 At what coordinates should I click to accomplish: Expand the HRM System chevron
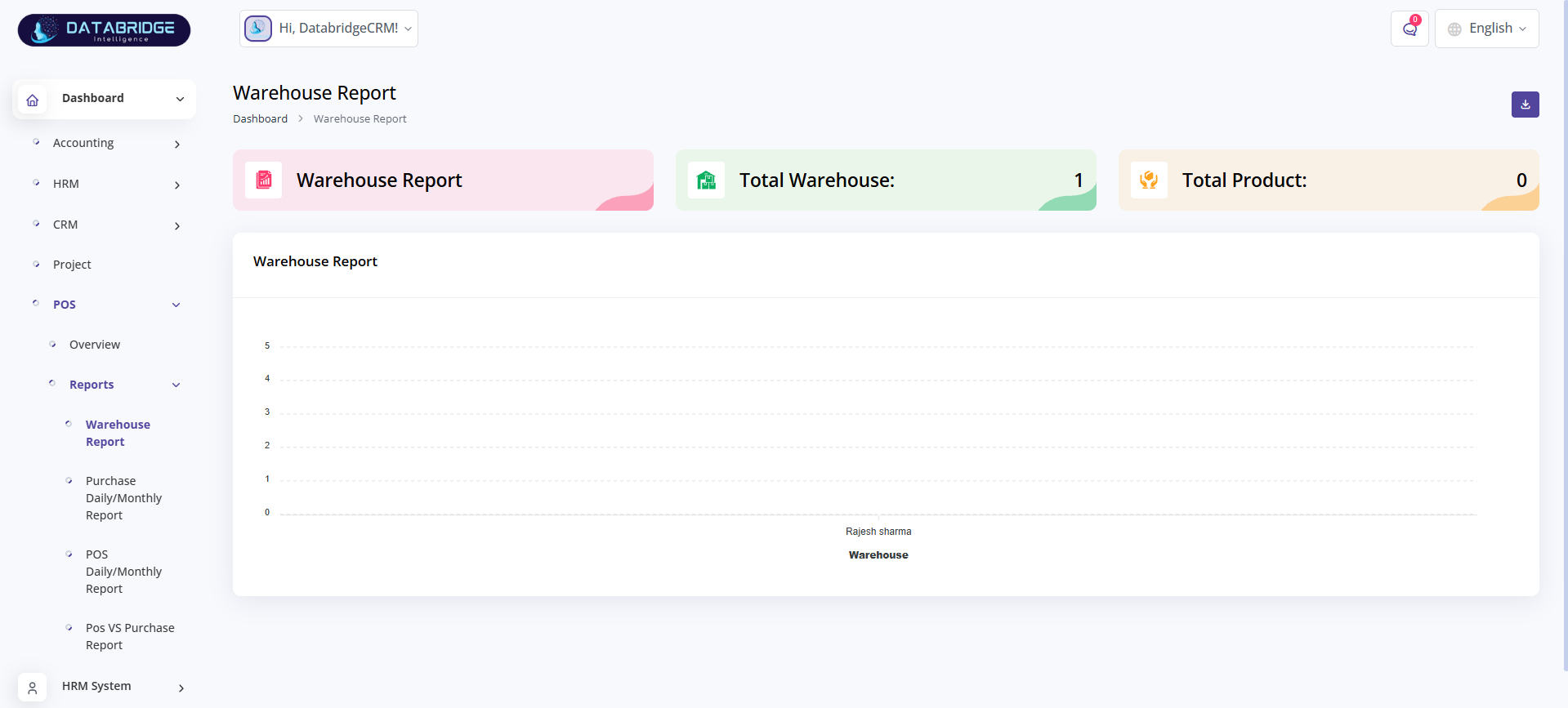(181, 688)
